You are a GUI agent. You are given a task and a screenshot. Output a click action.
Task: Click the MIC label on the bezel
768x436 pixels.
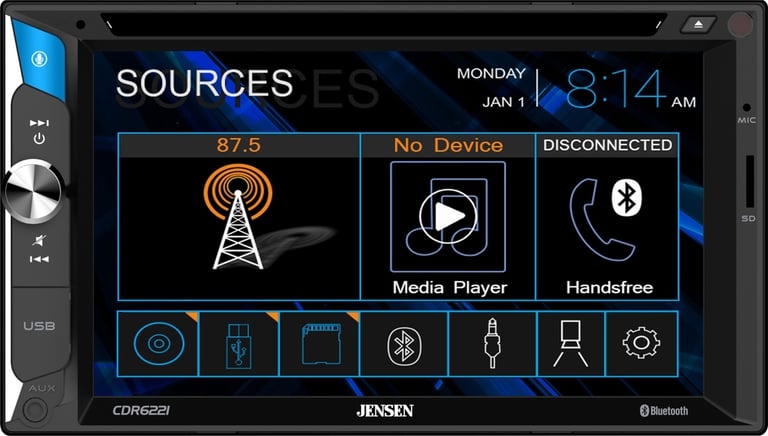[x=747, y=120]
